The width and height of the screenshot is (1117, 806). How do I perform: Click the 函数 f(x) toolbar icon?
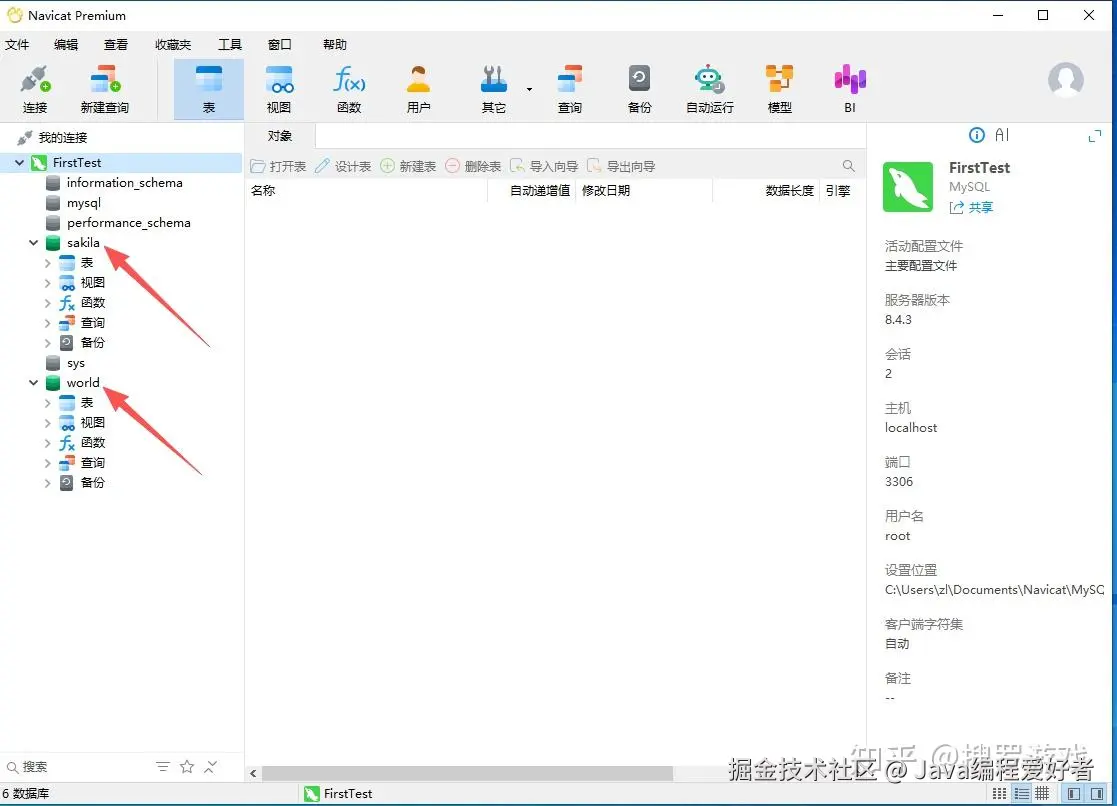349,89
